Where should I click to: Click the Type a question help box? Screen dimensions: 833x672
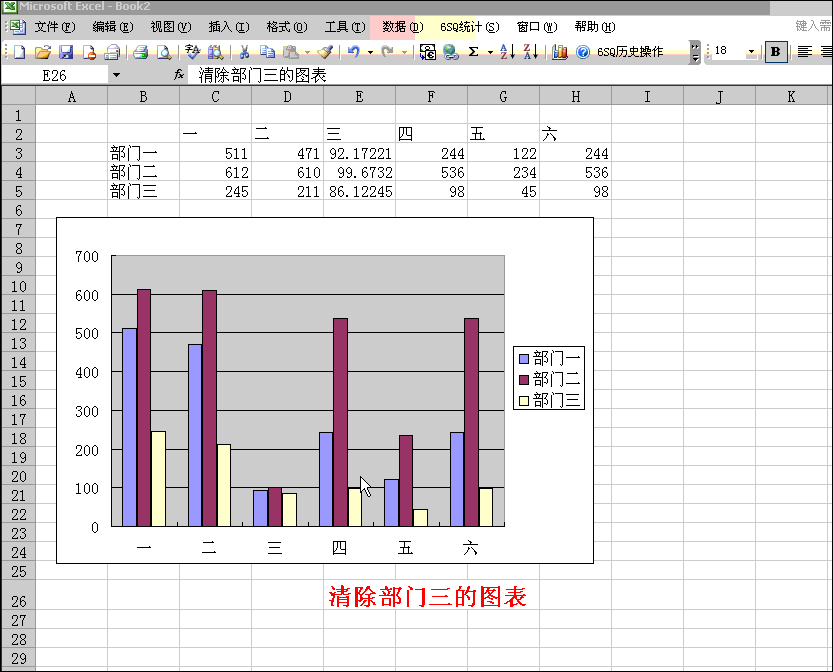pos(813,25)
